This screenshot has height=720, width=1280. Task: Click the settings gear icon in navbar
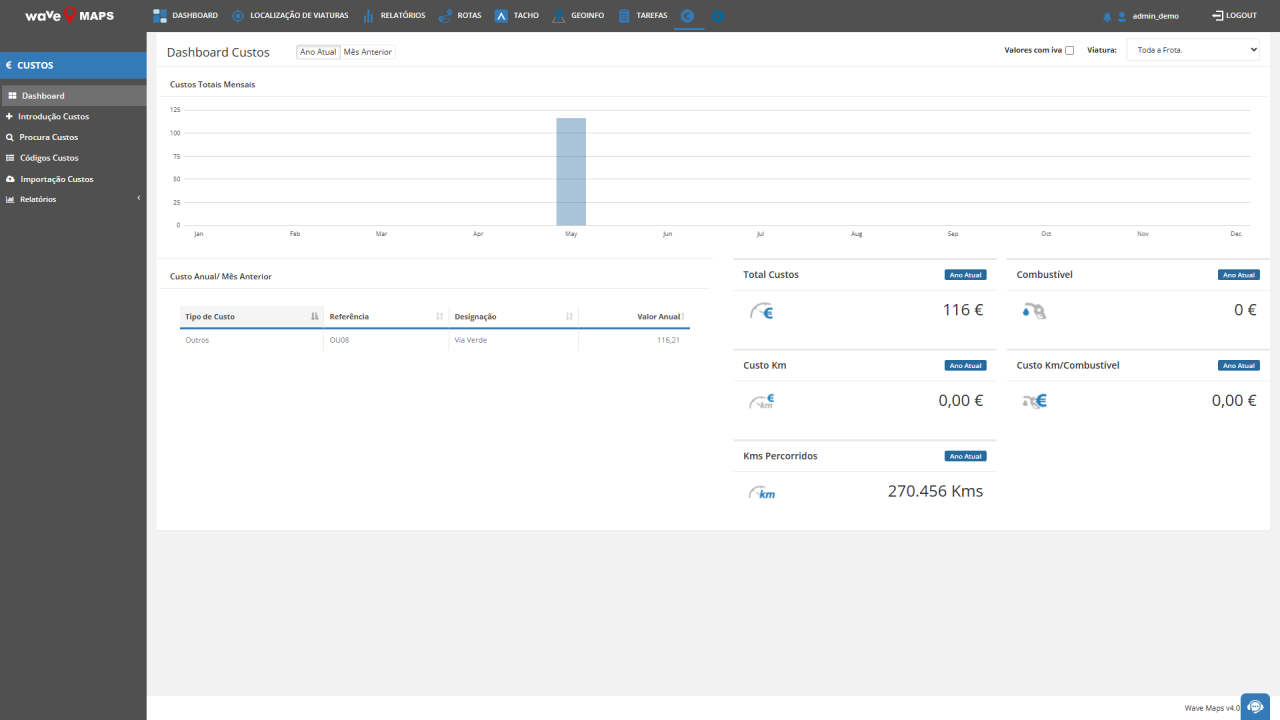(718, 16)
